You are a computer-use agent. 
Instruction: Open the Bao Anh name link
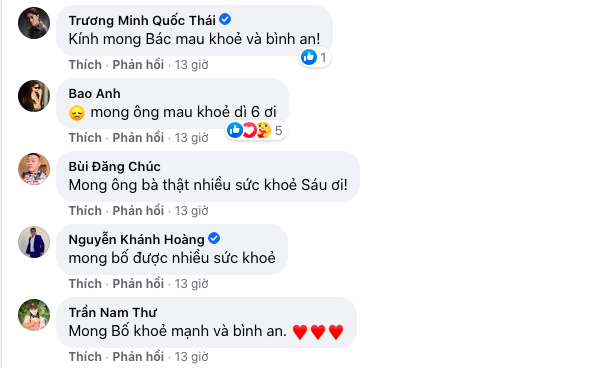[95, 93]
